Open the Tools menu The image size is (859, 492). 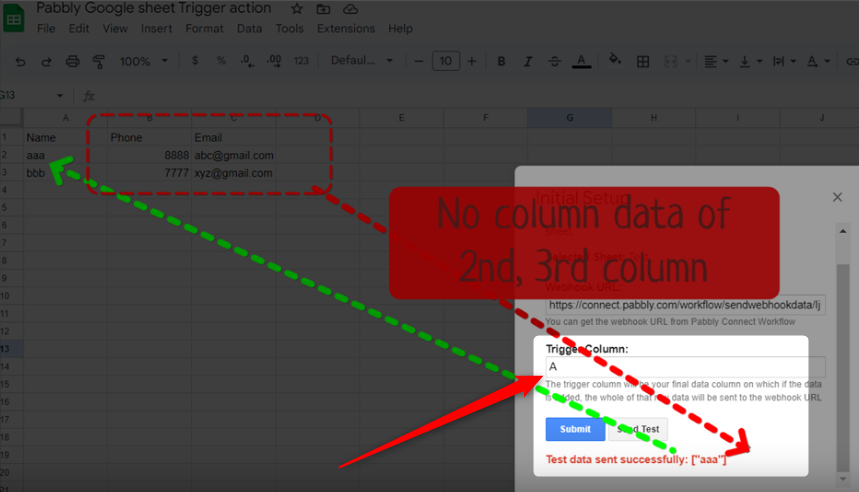(x=289, y=28)
